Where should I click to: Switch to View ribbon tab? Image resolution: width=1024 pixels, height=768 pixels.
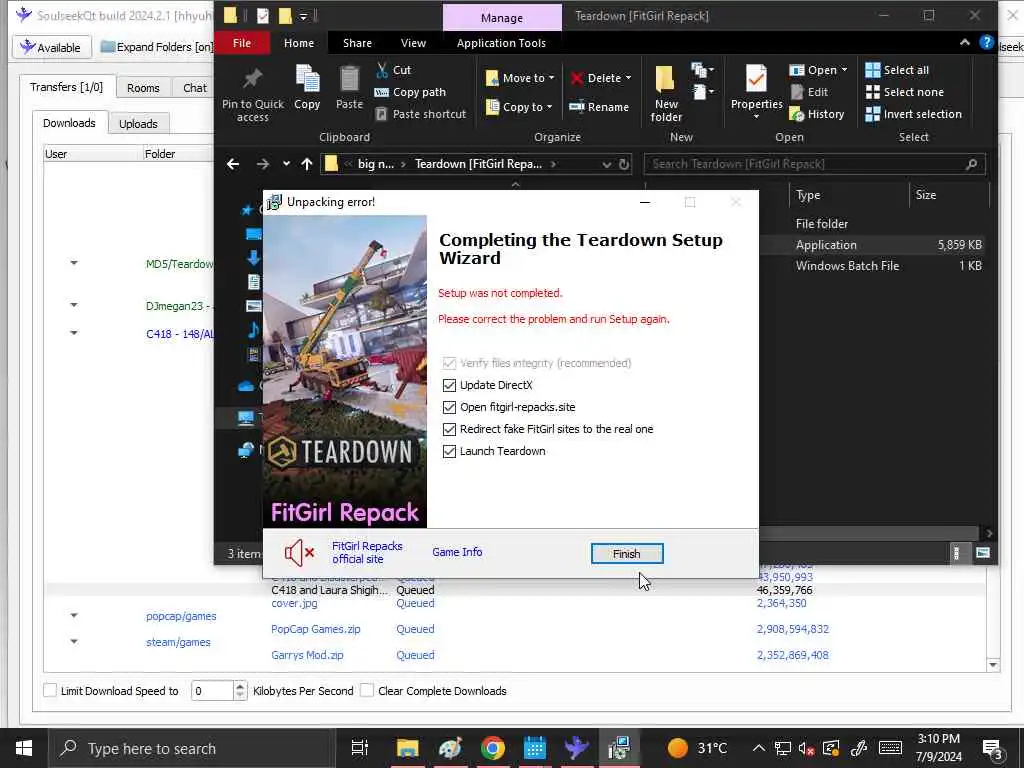[413, 43]
